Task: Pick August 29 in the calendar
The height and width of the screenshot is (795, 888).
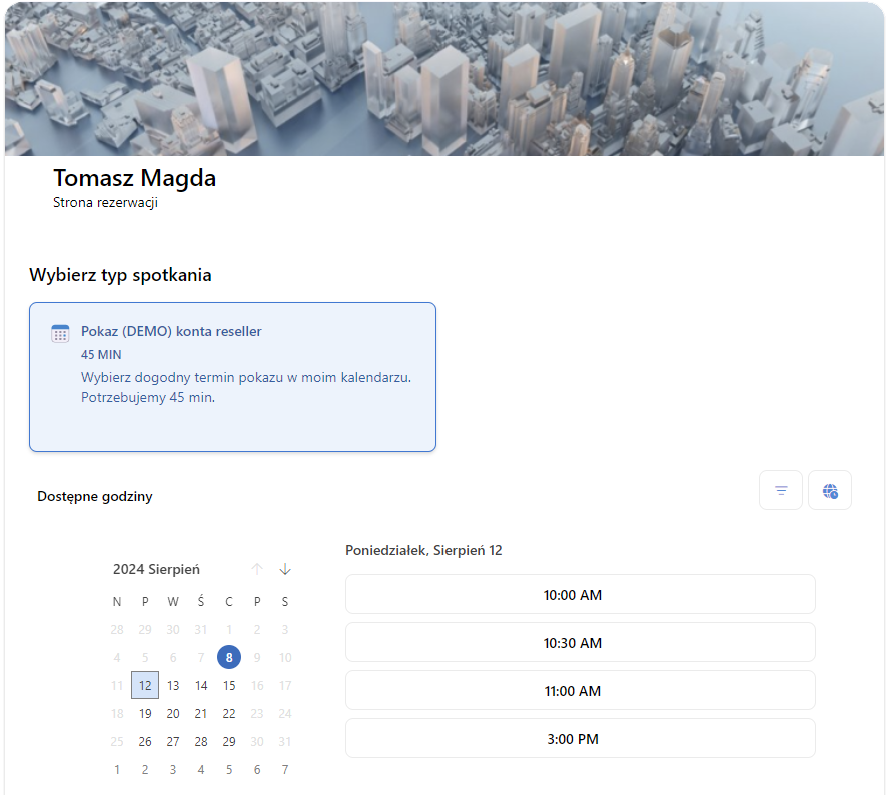Action: coord(229,741)
